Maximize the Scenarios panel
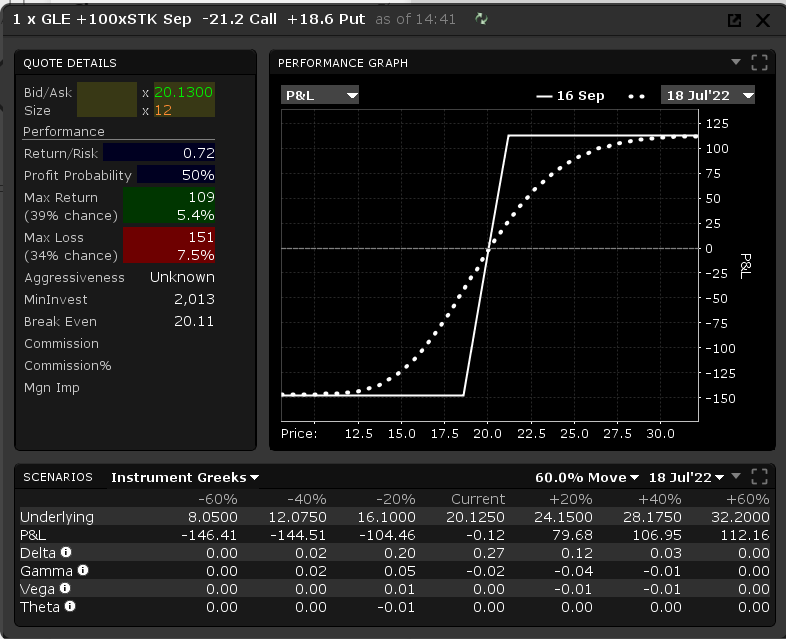 759,477
